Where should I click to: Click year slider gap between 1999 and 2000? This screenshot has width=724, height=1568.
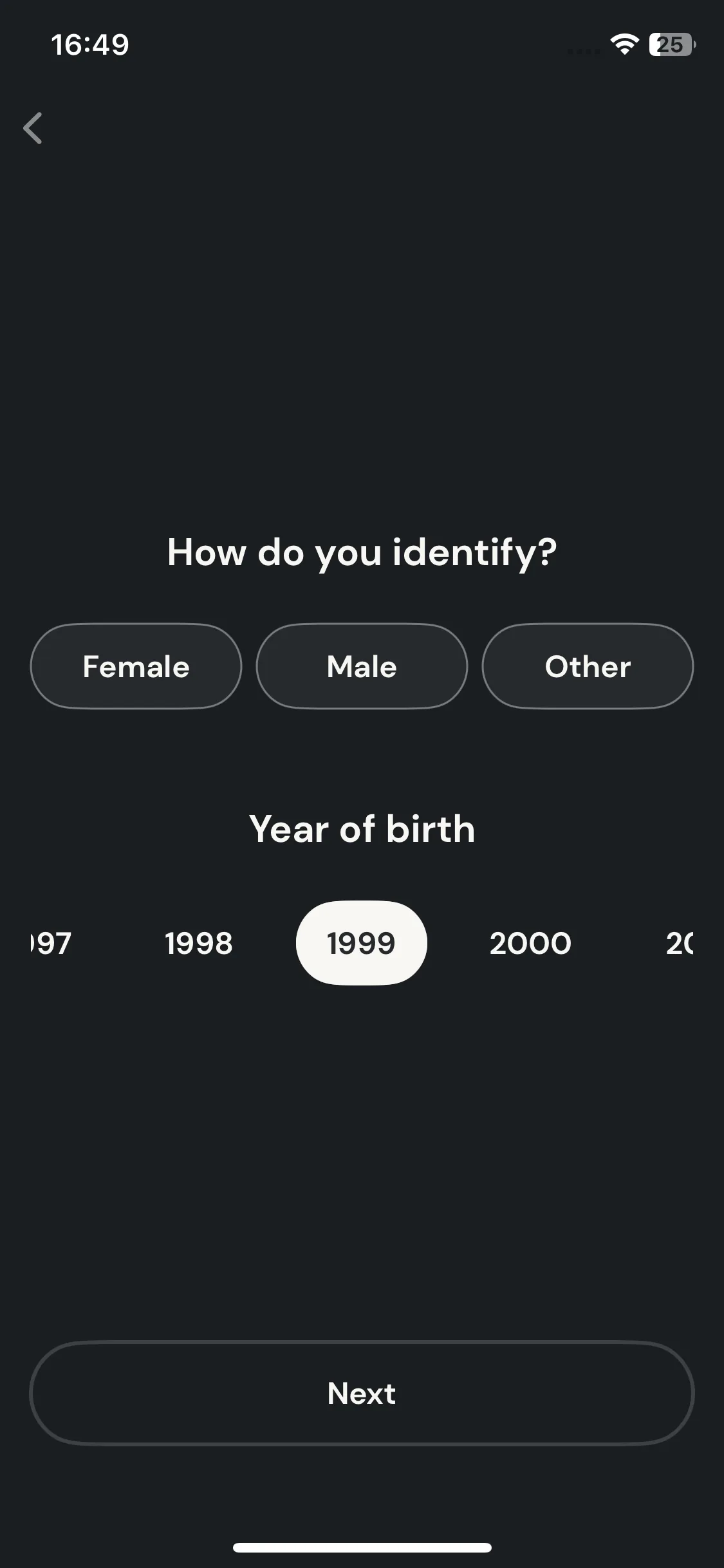[x=458, y=943]
